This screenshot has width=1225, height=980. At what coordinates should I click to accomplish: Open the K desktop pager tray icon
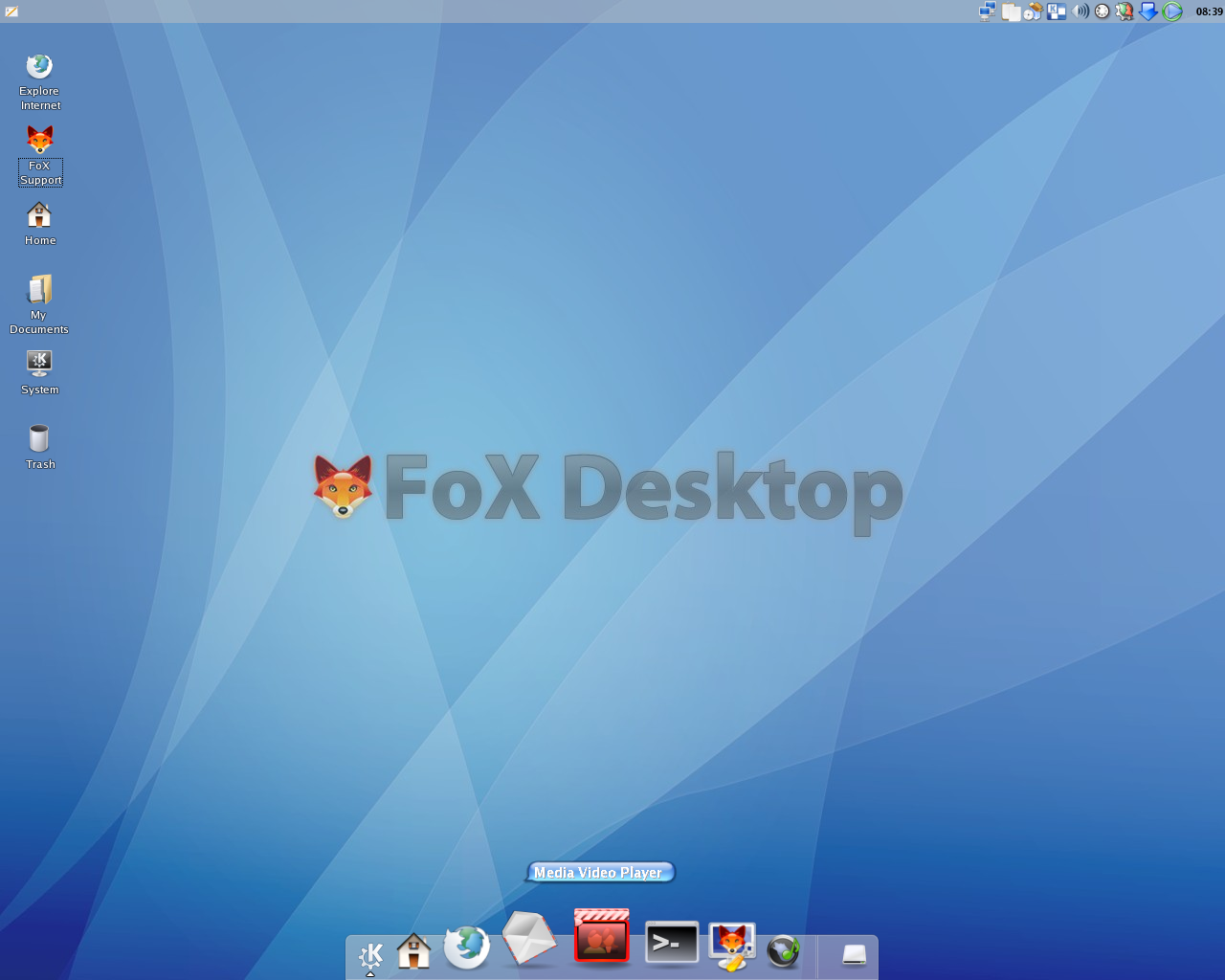(x=1057, y=11)
